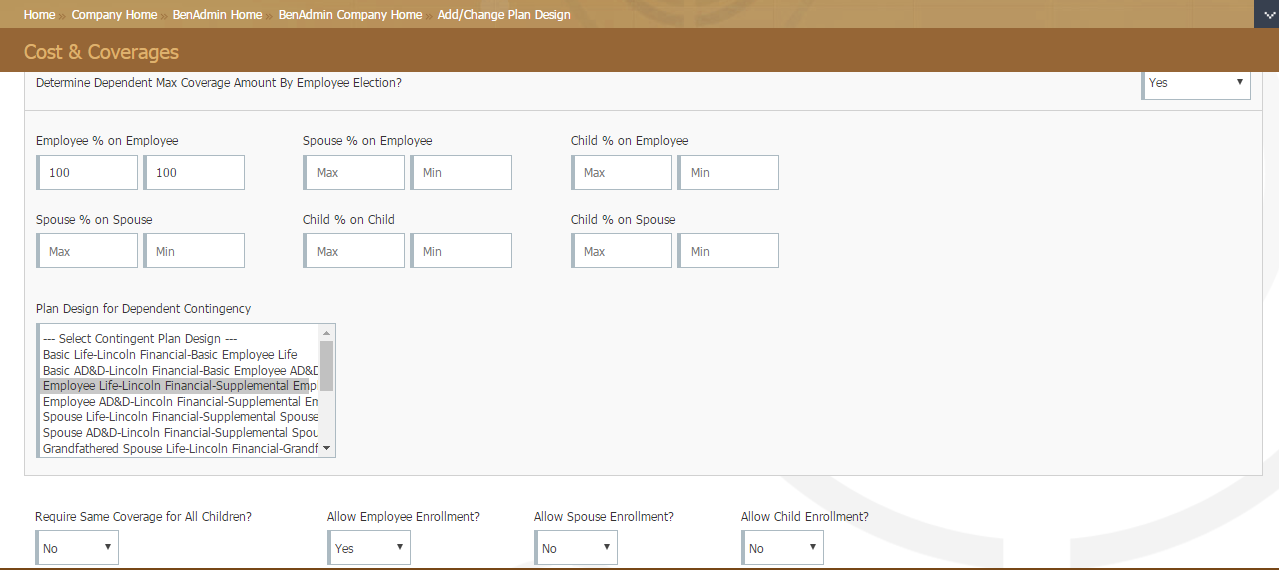Screen dimensions: 1279x570
Task: Click the listbox scroll up arrow
Action: (x=326, y=332)
